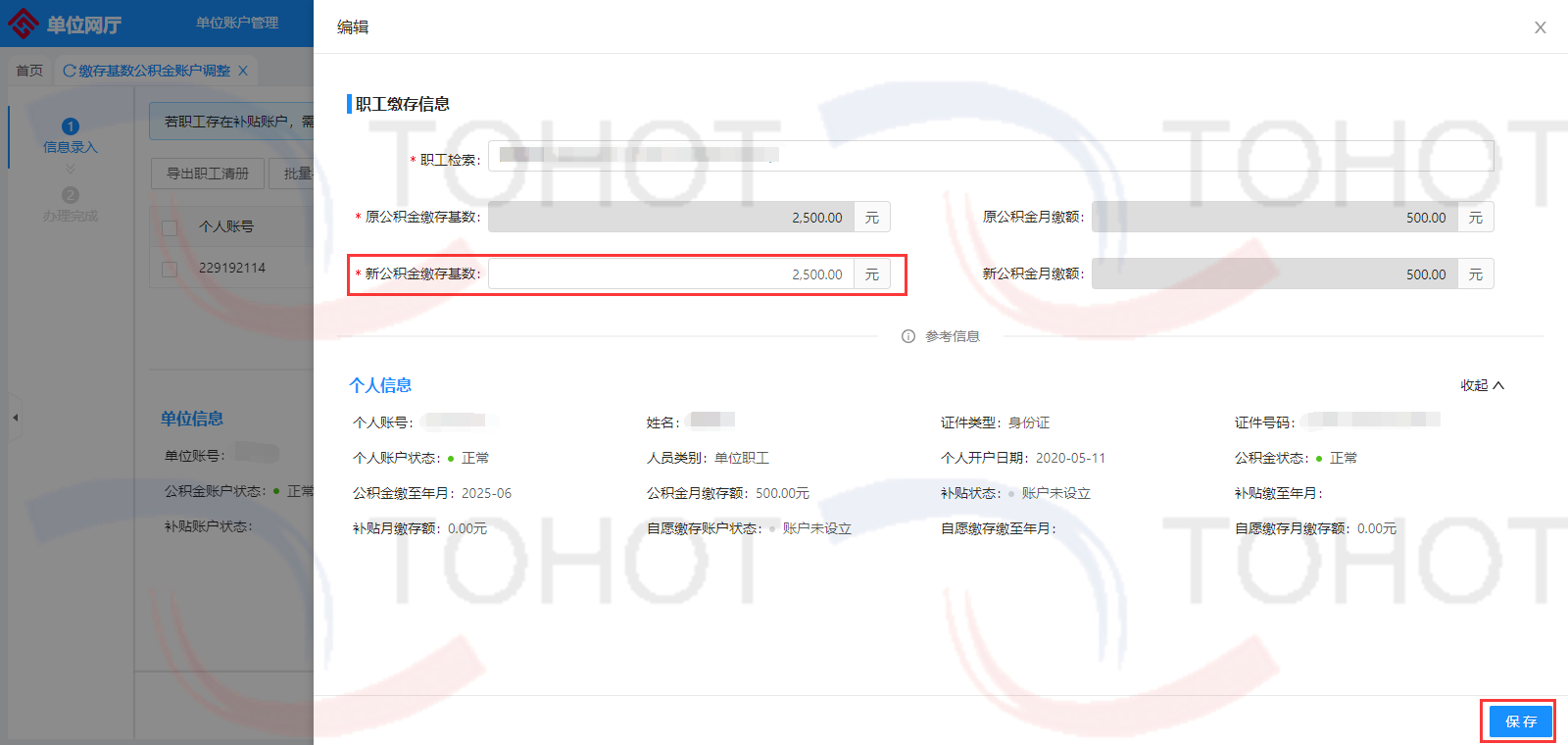Screen dimensions: 1568x745
Task: Open the 职工检索 search field
Action: click(990, 157)
